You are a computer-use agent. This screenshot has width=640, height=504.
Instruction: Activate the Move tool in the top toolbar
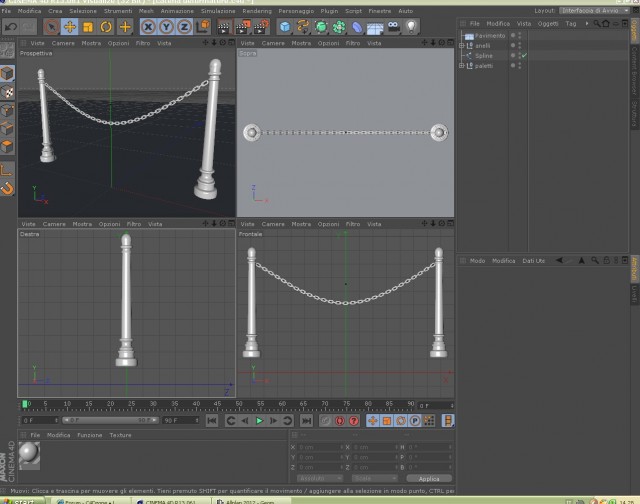(x=70, y=27)
